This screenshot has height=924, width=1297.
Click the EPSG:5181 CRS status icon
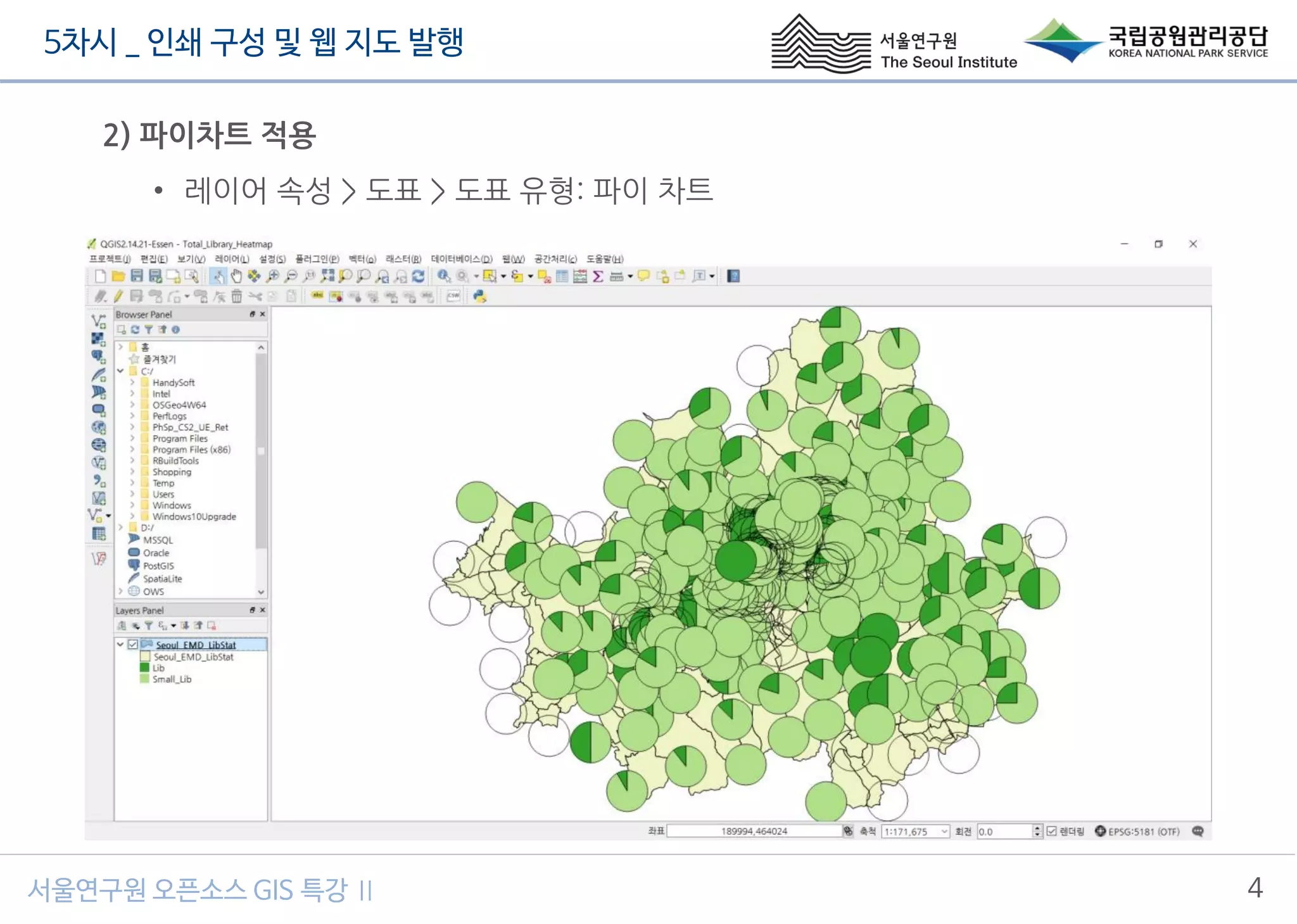pyautogui.click(x=1100, y=832)
